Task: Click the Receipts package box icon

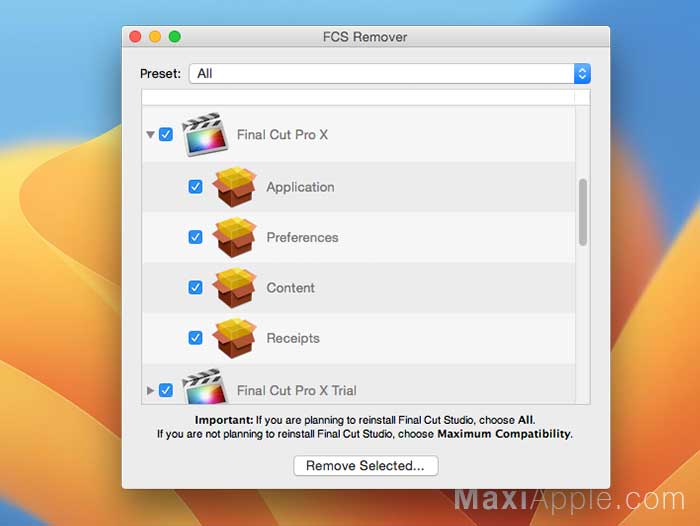Action: (x=234, y=338)
